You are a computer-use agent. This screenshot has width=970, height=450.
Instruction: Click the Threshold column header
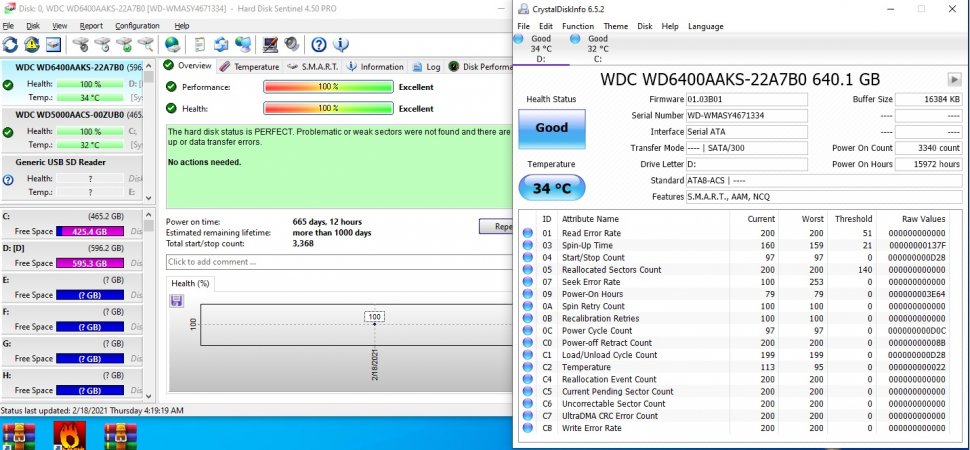coord(853,219)
